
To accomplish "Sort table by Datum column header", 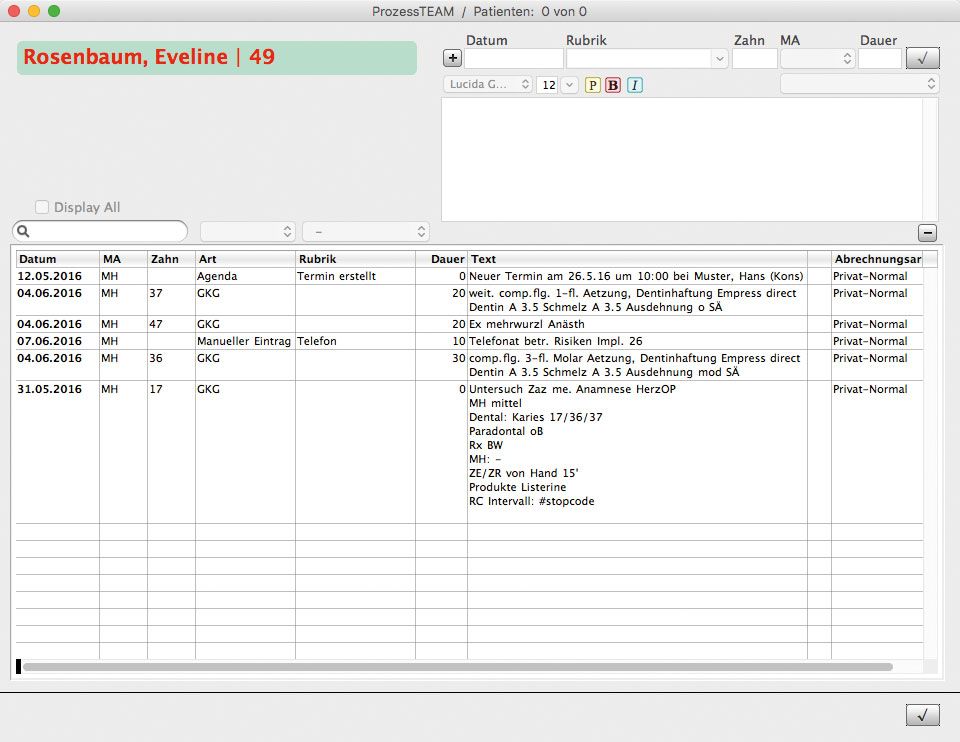I will [x=57, y=259].
